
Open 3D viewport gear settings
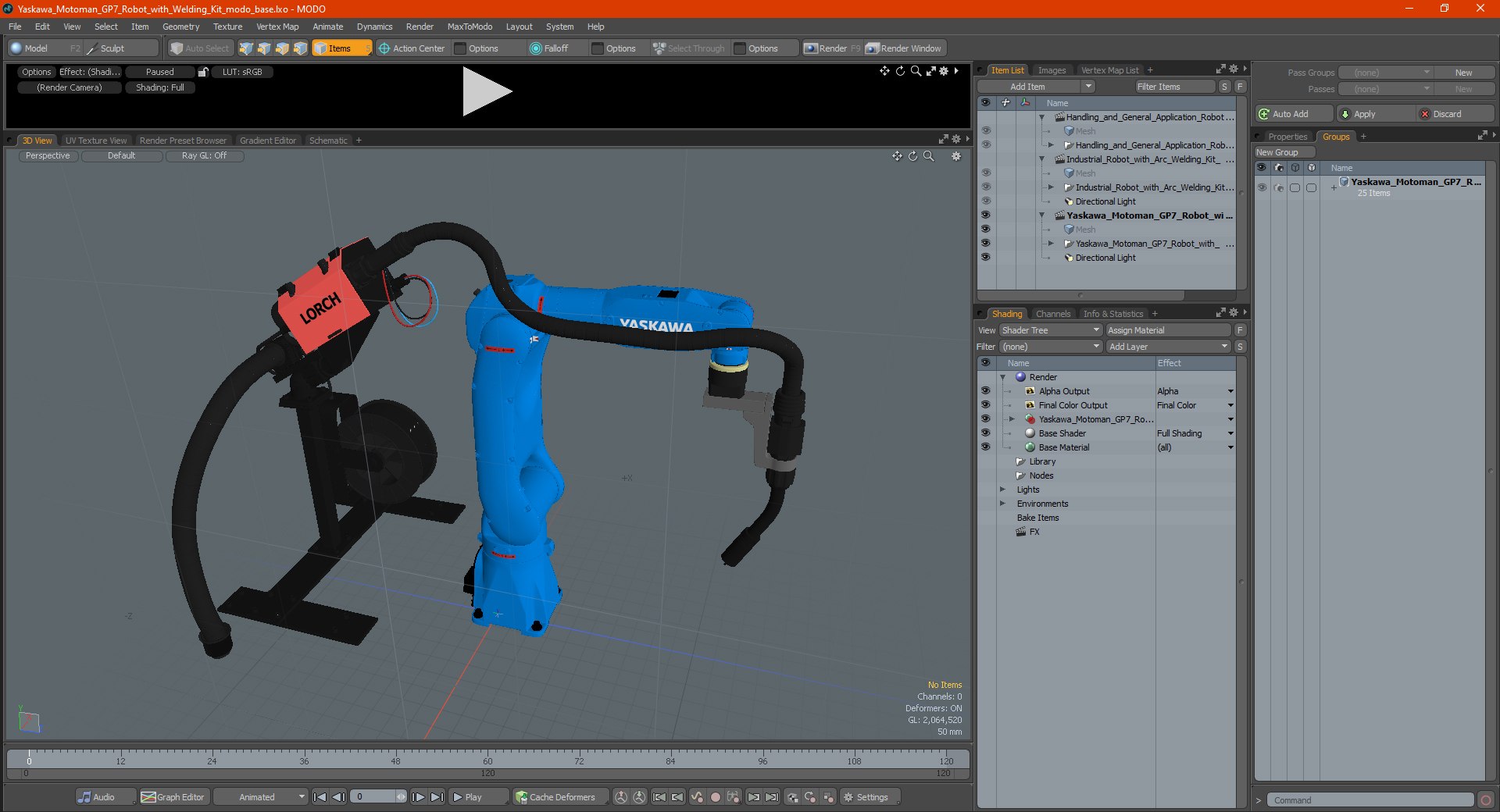click(956, 156)
